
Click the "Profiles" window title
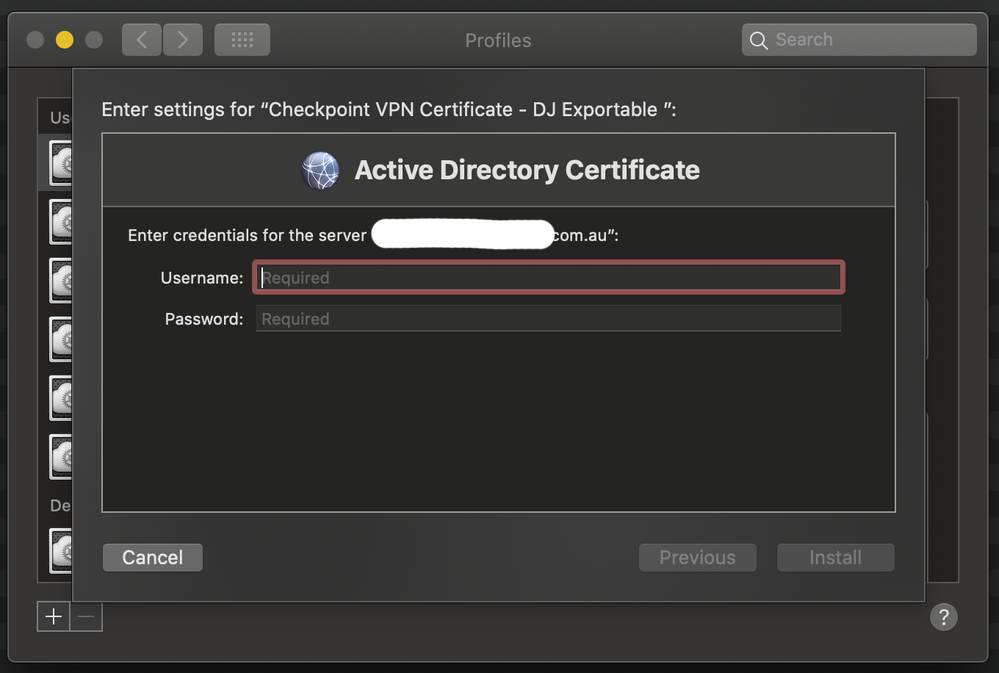(x=498, y=40)
